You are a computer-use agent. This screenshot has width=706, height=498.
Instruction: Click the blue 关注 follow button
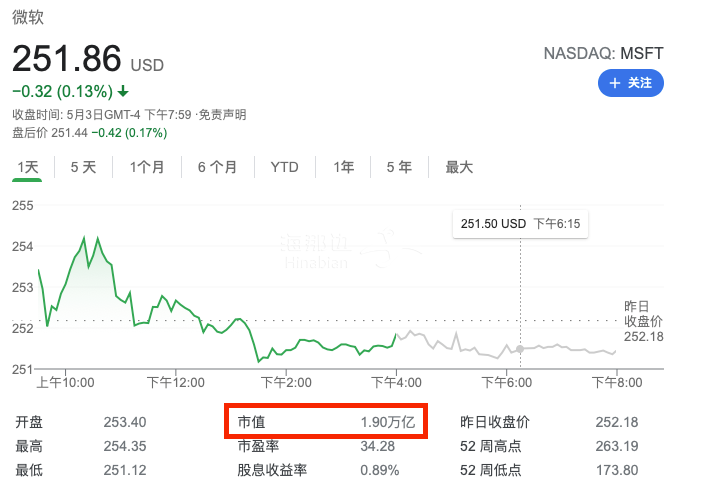pos(630,83)
